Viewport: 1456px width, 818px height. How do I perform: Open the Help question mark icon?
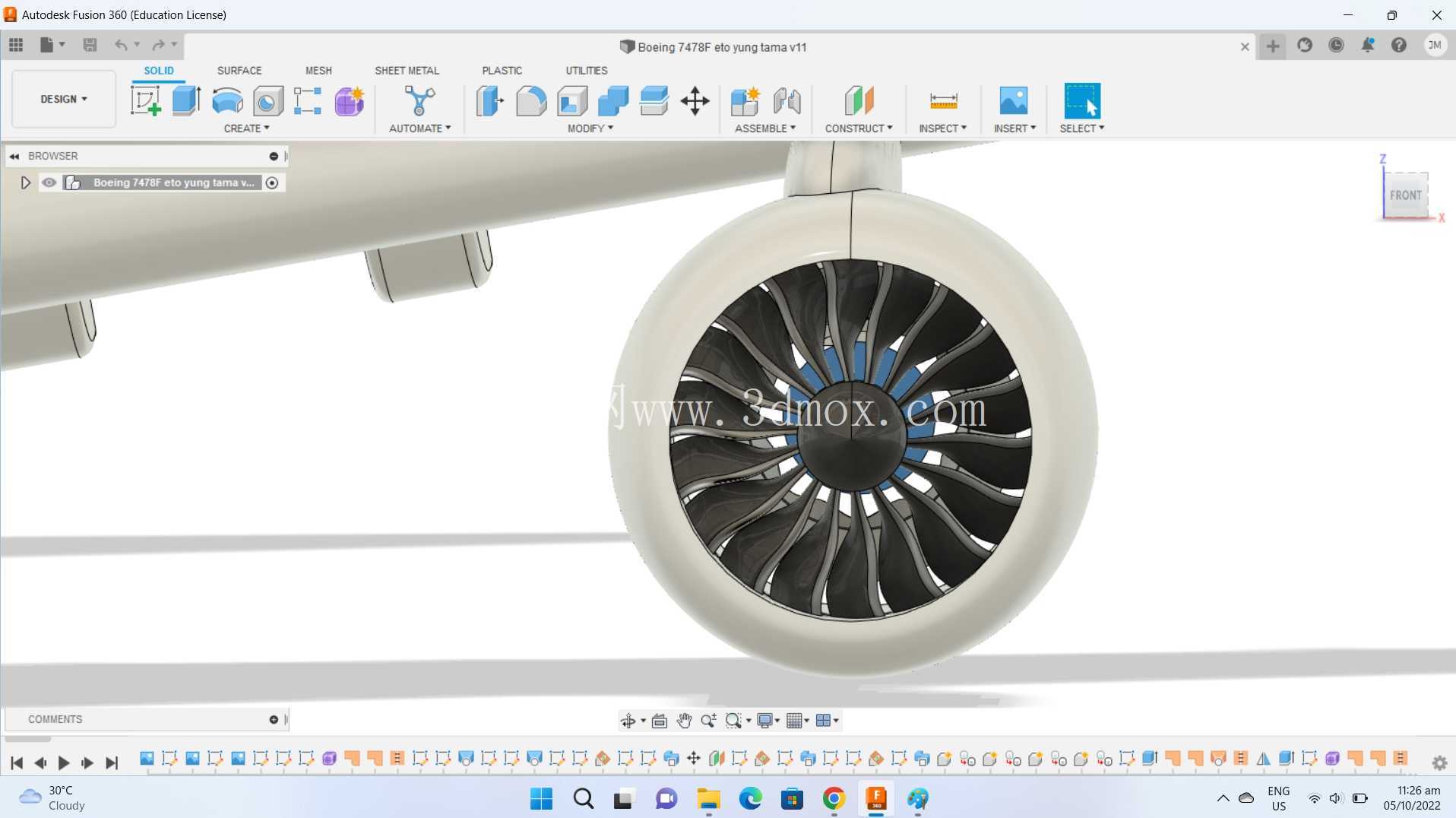tap(1398, 46)
